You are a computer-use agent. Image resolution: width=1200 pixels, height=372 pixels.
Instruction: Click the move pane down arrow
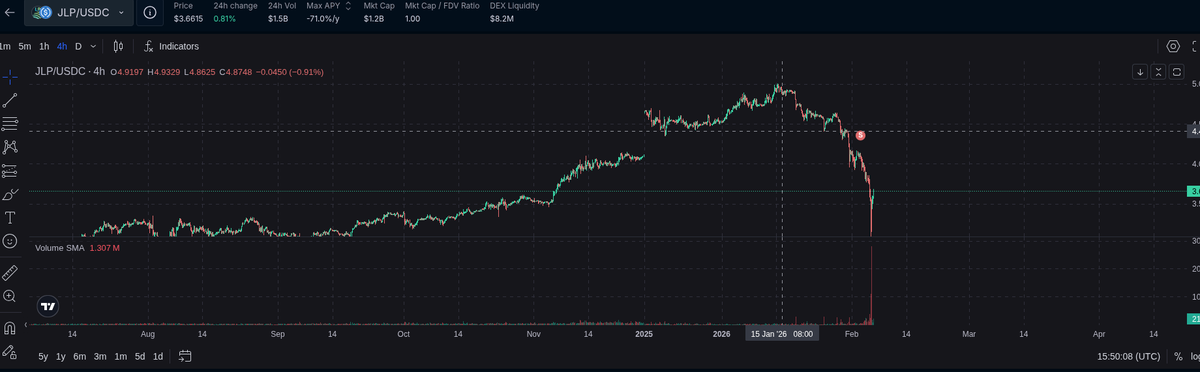coord(1140,71)
